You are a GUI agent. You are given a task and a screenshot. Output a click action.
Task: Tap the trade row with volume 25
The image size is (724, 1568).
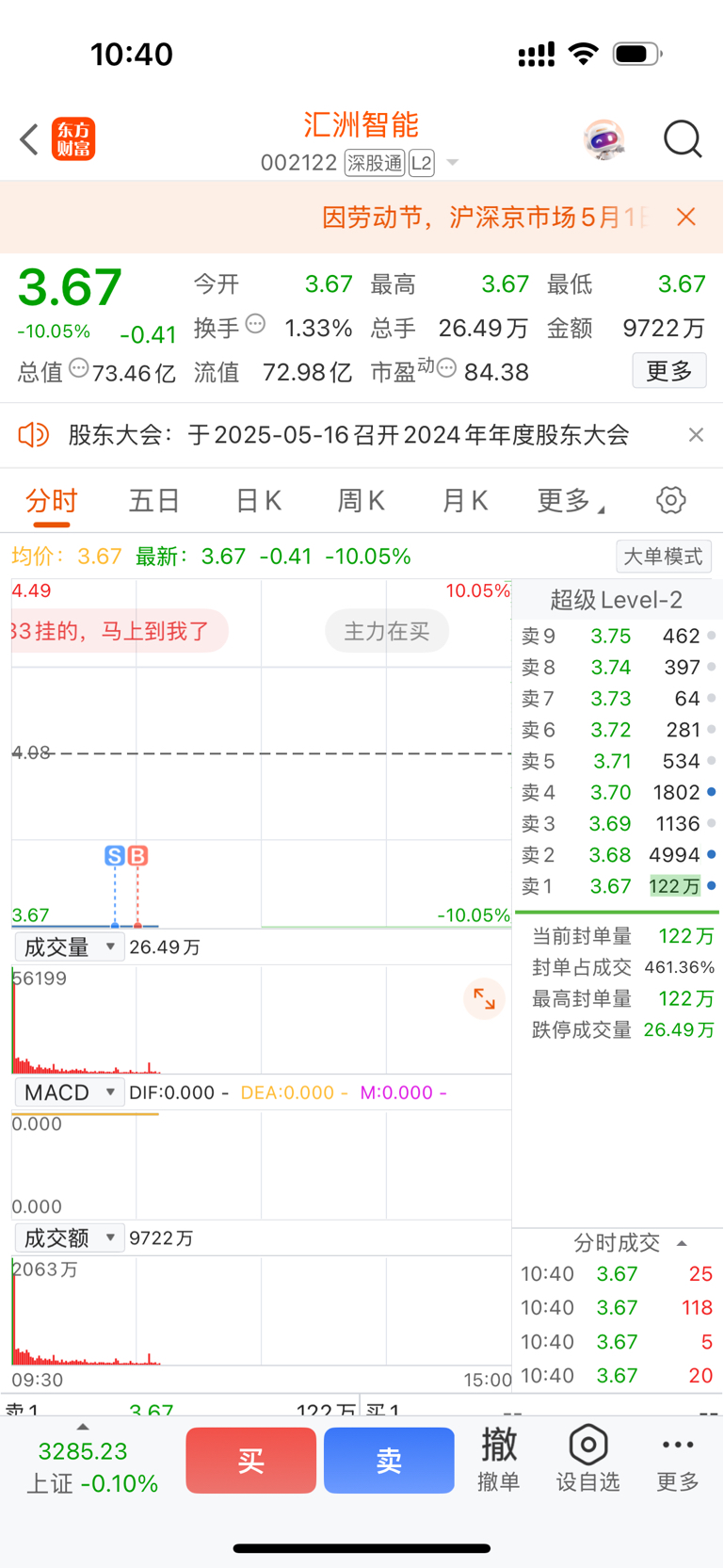click(x=617, y=1273)
